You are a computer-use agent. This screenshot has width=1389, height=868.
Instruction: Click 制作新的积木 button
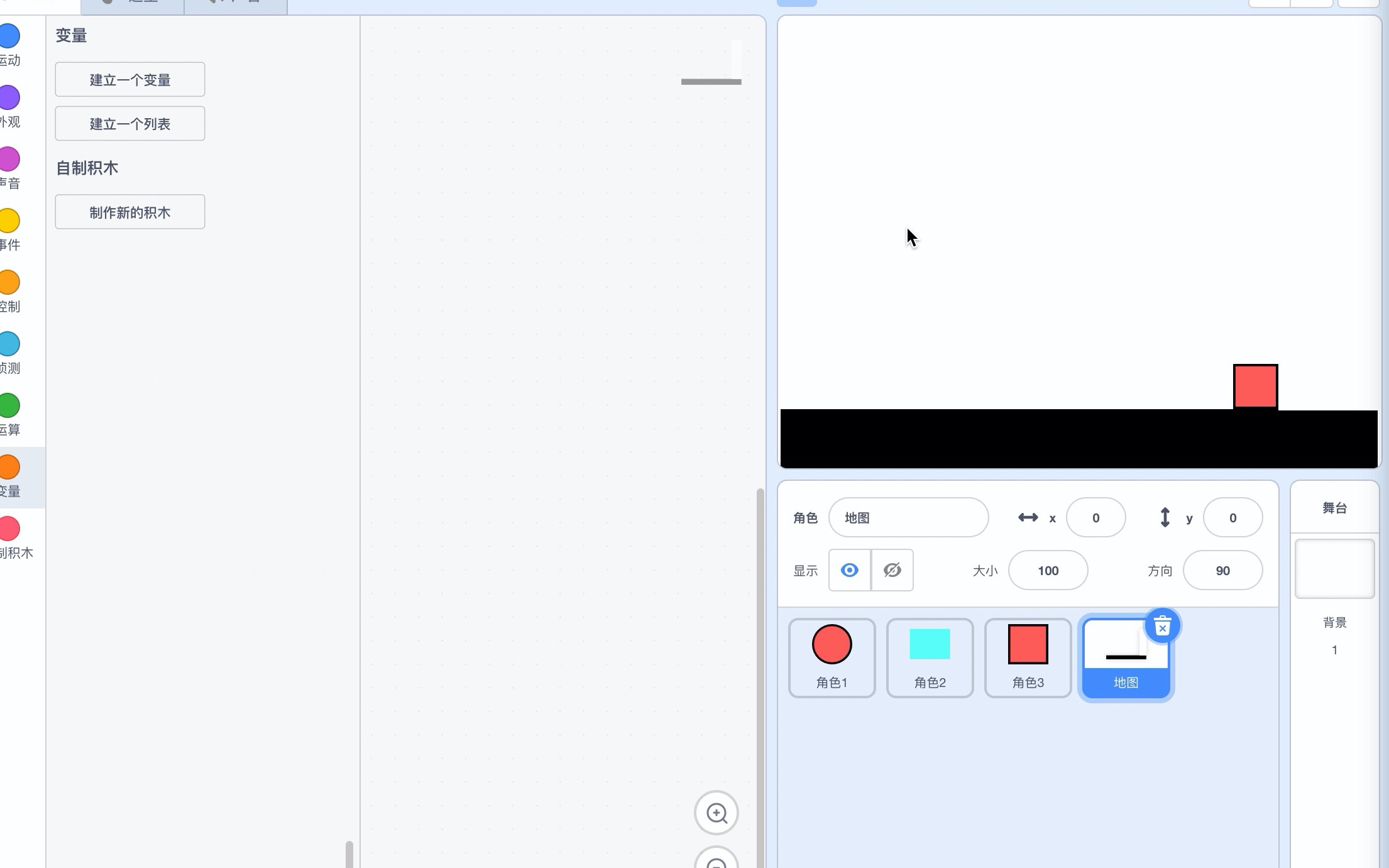coord(130,212)
